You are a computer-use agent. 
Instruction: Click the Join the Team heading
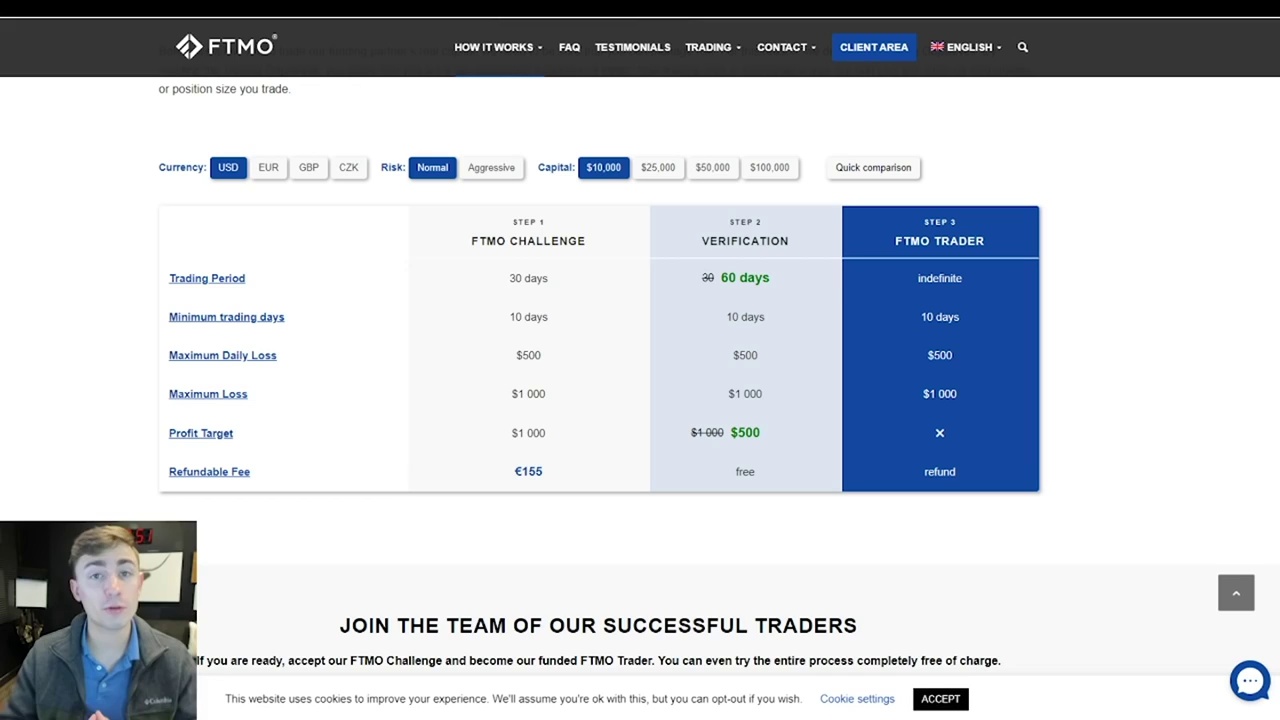(598, 626)
